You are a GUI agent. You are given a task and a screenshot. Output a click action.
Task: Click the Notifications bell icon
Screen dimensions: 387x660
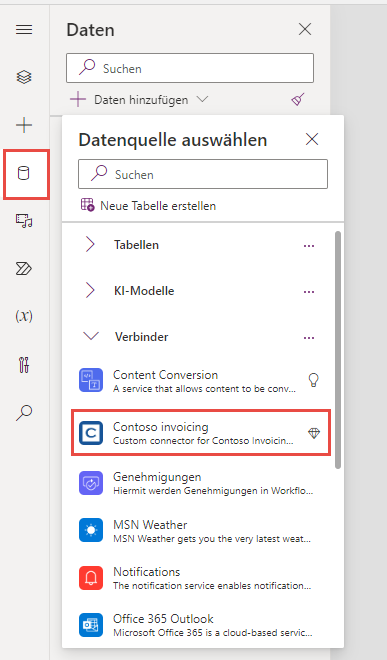[x=91, y=578]
